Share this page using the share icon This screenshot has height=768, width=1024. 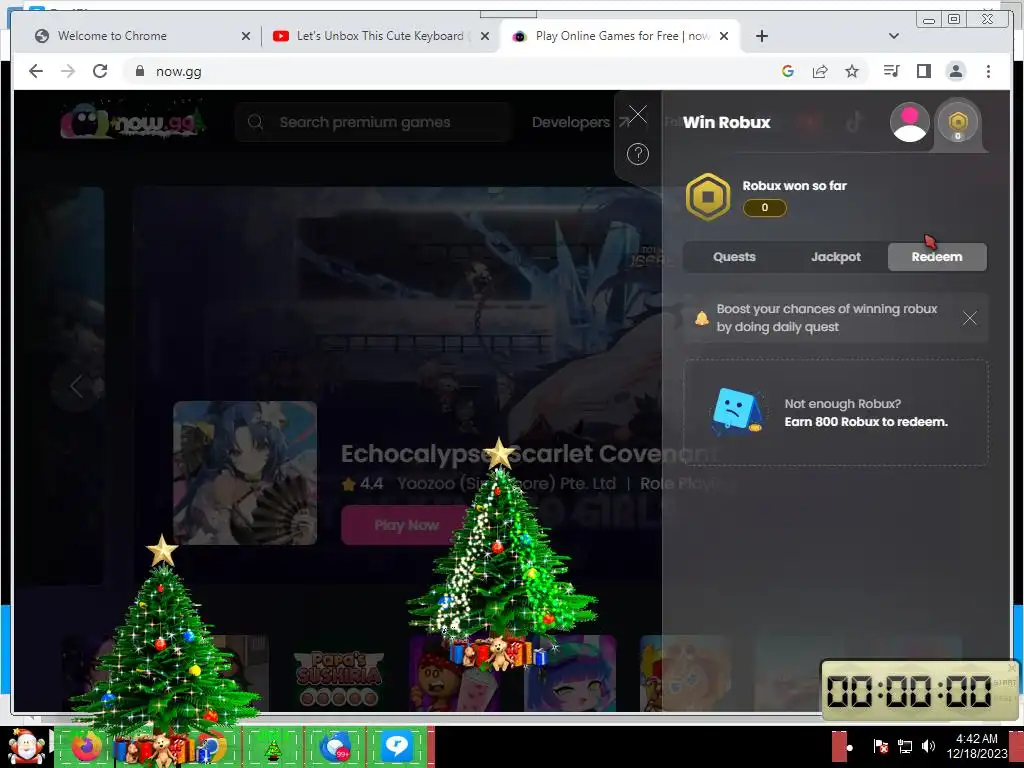820,71
